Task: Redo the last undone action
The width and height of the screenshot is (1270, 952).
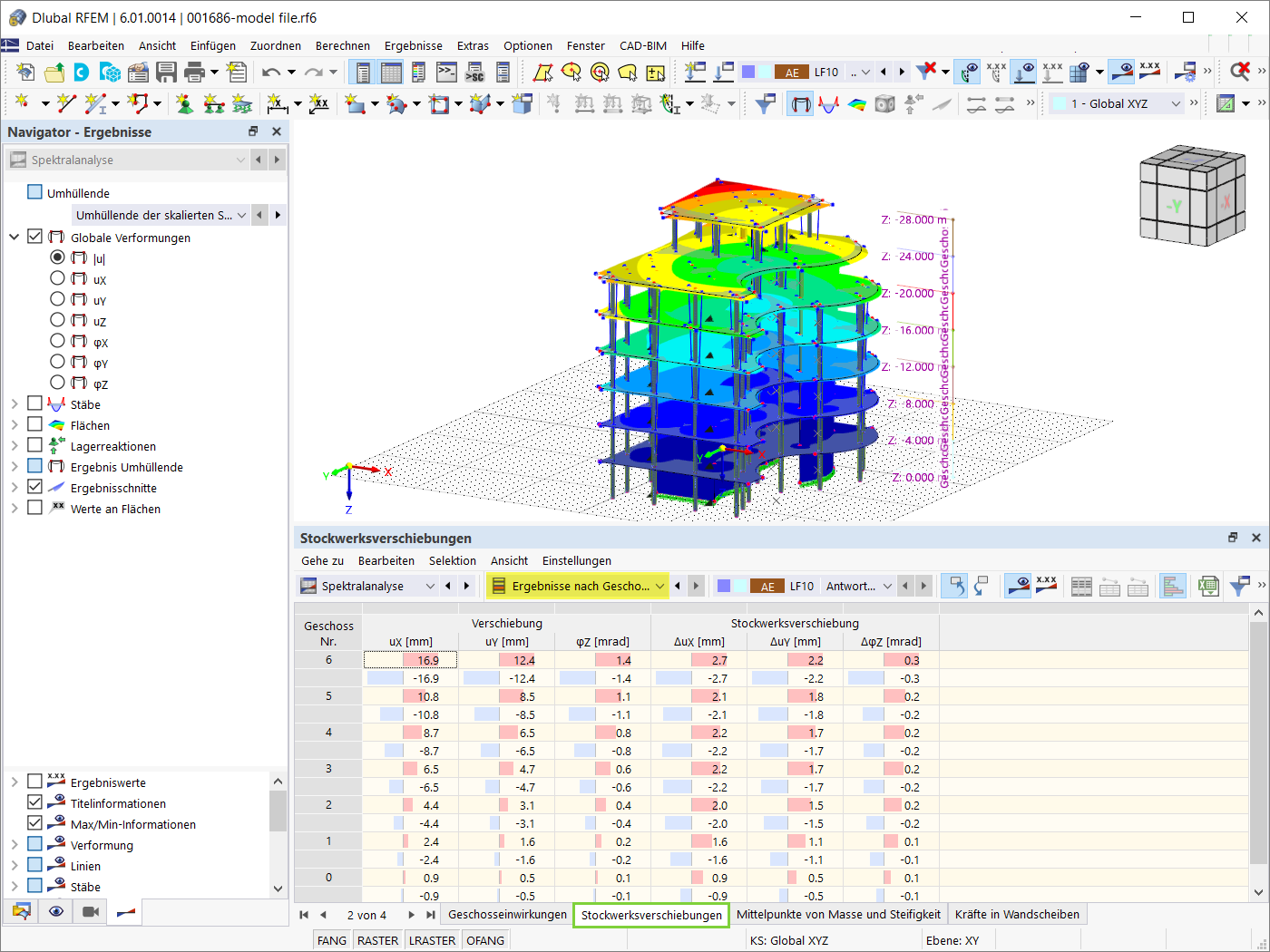Action: point(314,73)
